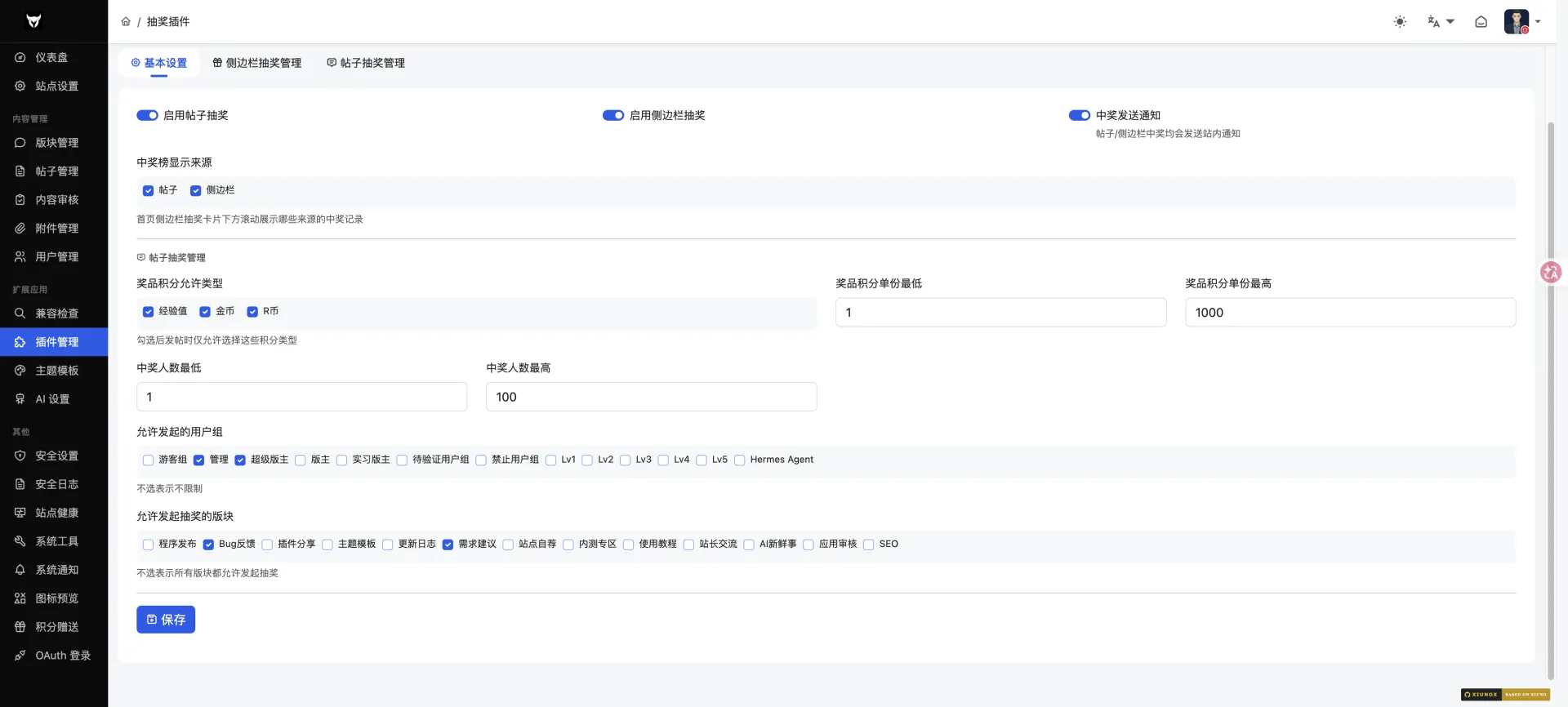Open the language switcher dropdown
This screenshot has height=707, width=1568.
[1441, 22]
